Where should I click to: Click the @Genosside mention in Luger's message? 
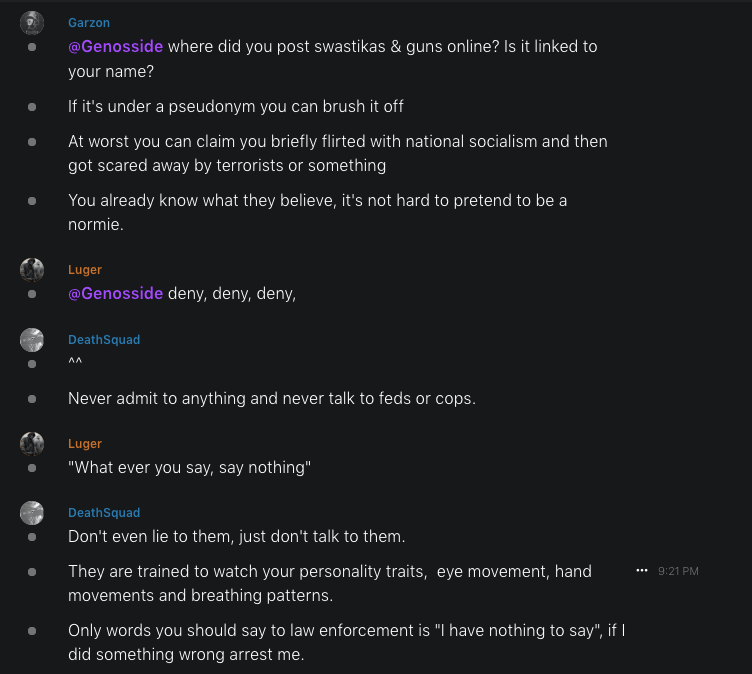coord(115,293)
